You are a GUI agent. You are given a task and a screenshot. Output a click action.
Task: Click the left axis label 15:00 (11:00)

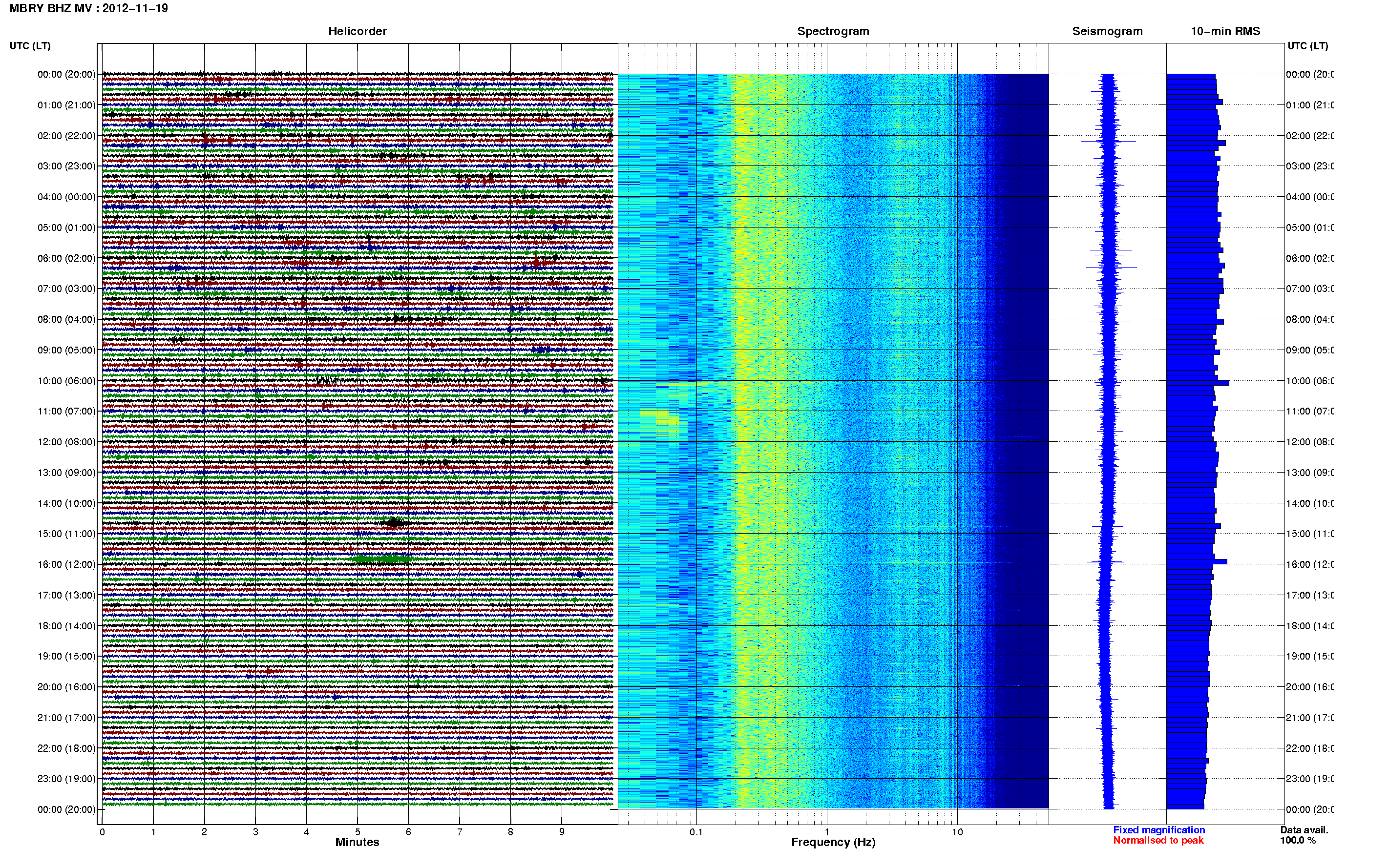(66, 533)
